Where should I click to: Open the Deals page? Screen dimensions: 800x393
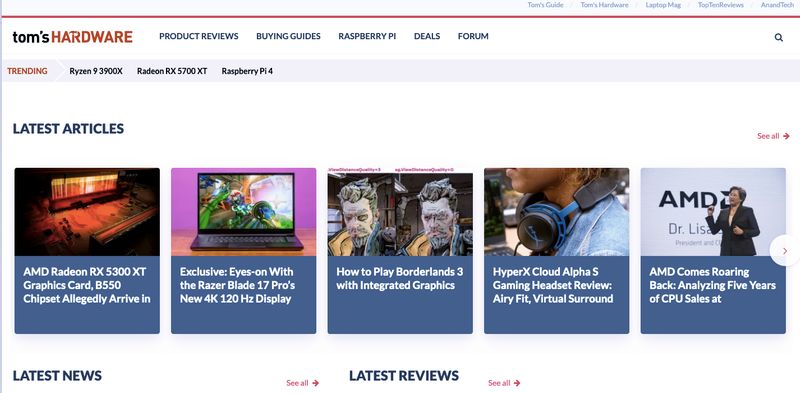tap(427, 36)
